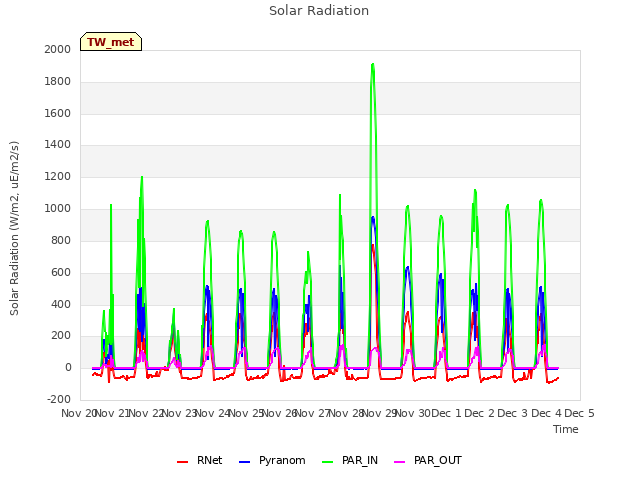Click the y-axis label Solar Radiation (W/m2, uE/m2/s)

click(x=14, y=228)
